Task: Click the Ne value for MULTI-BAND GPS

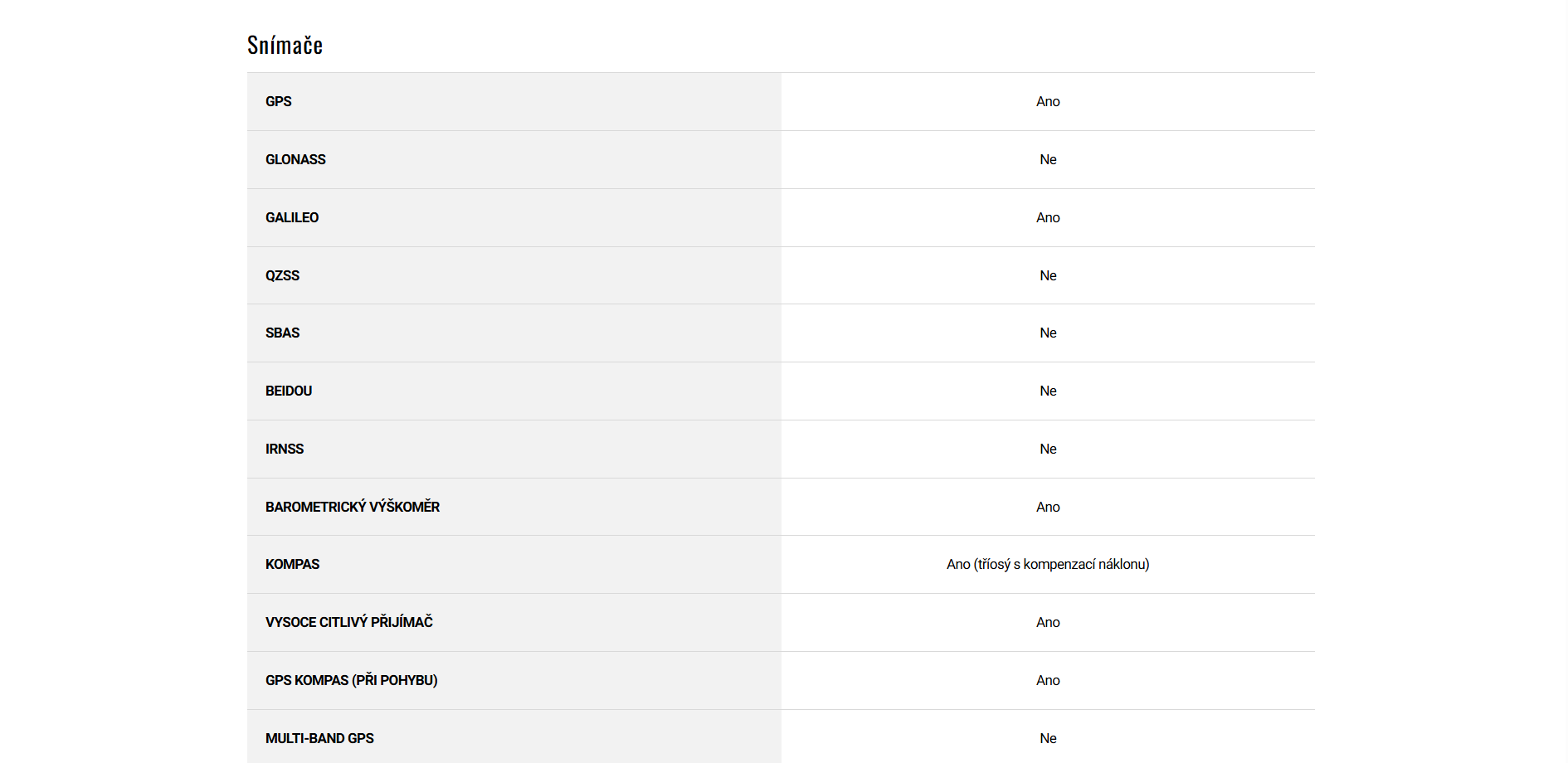Action: tap(1048, 738)
